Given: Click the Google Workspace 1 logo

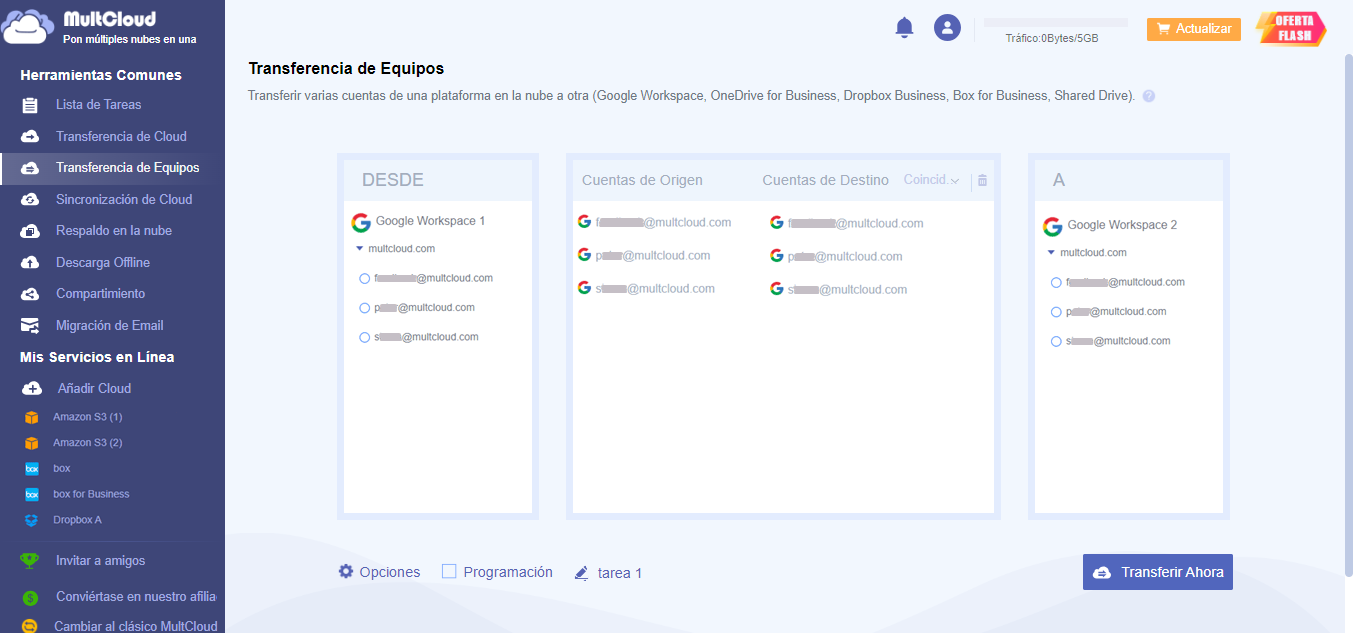Looking at the screenshot, I should [361, 222].
